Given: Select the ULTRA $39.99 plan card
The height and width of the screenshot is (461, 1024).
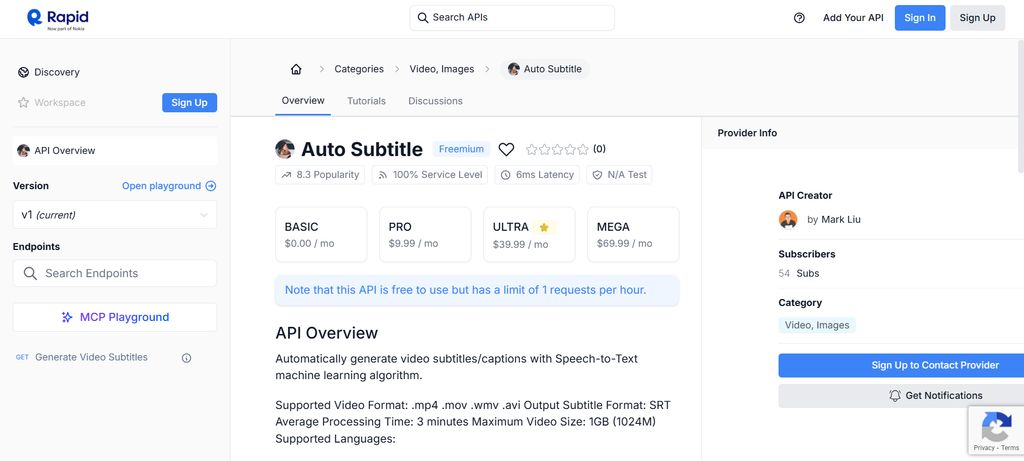Looking at the screenshot, I should pyautogui.click(x=529, y=235).
